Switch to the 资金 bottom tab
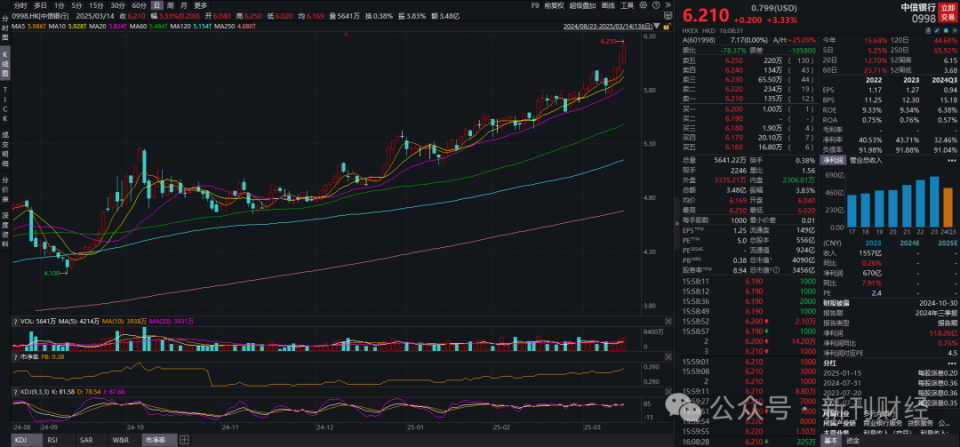 (x=852, y=440)
